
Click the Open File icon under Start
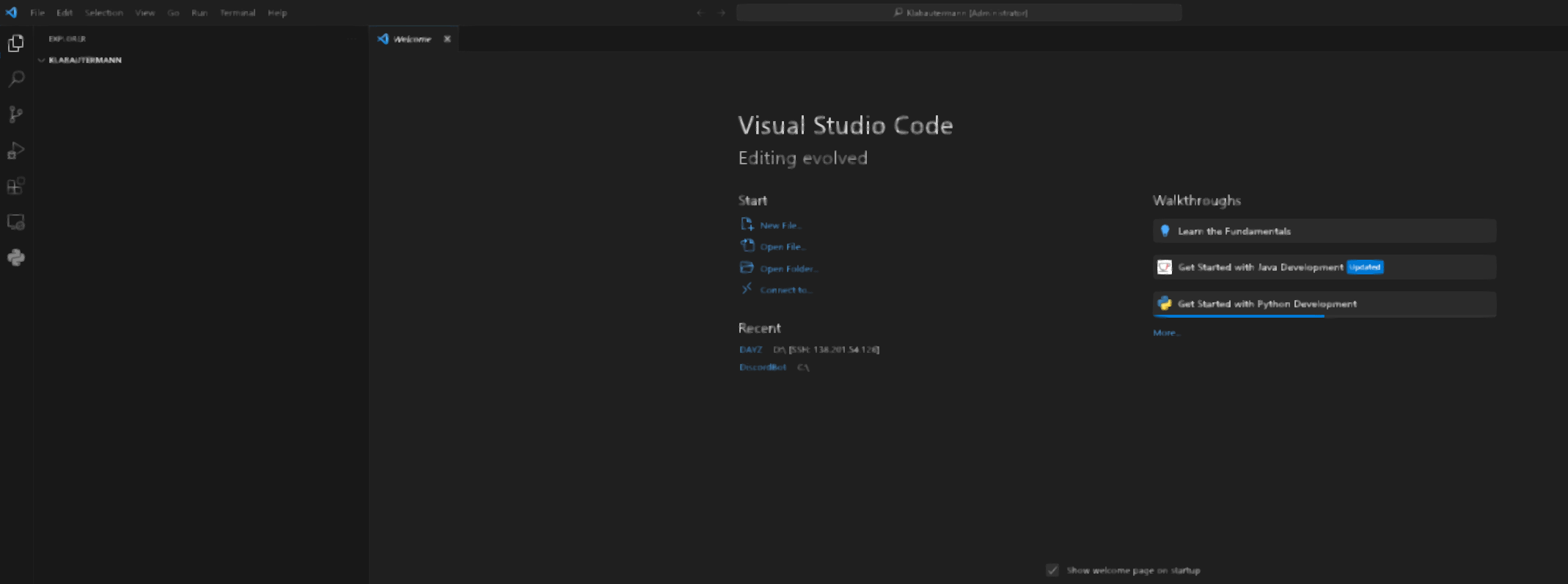tap(747, 246)
